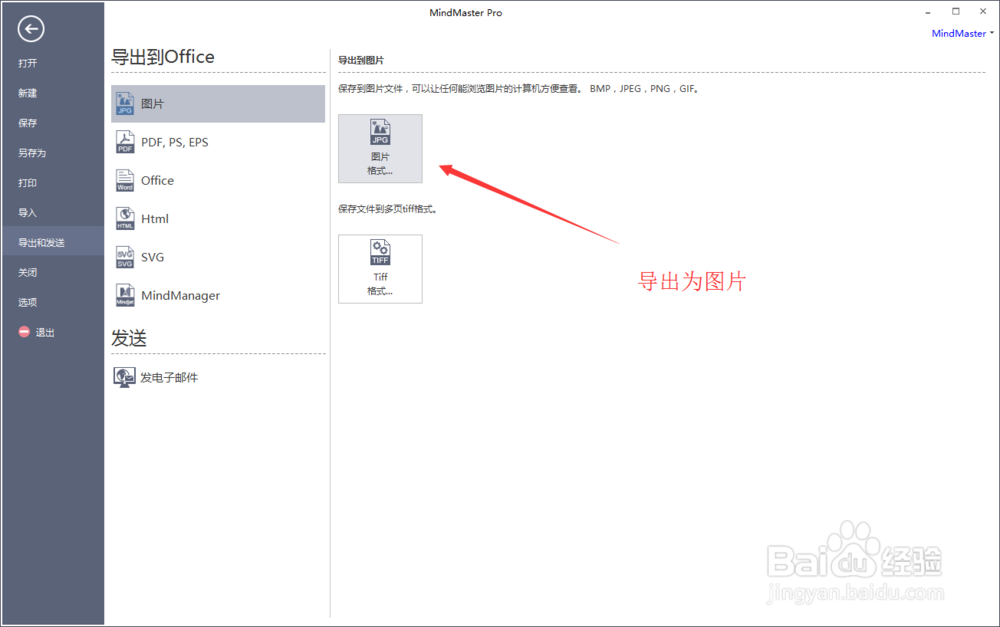The height and width of the screenshot is (627, 1000).
Task: Select the Office export label
Action: [x=158, y=181]
